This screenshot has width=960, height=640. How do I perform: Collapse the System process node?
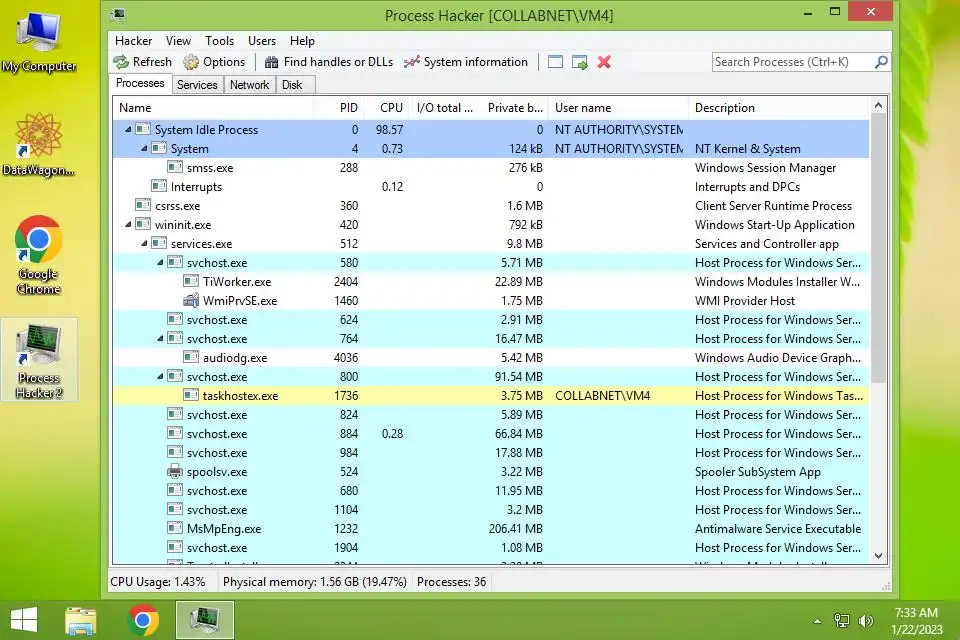pos(144,148)
